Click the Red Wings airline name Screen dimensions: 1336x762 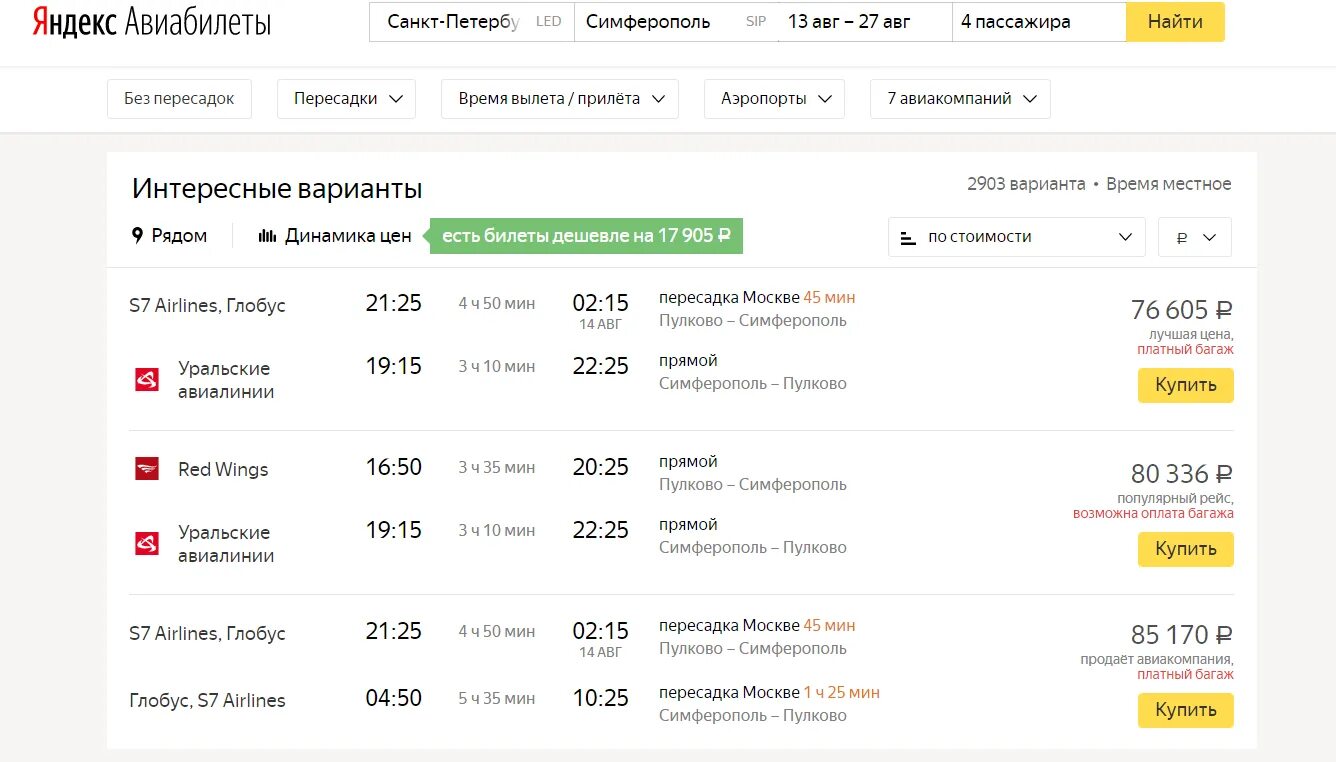pos(223,469)
